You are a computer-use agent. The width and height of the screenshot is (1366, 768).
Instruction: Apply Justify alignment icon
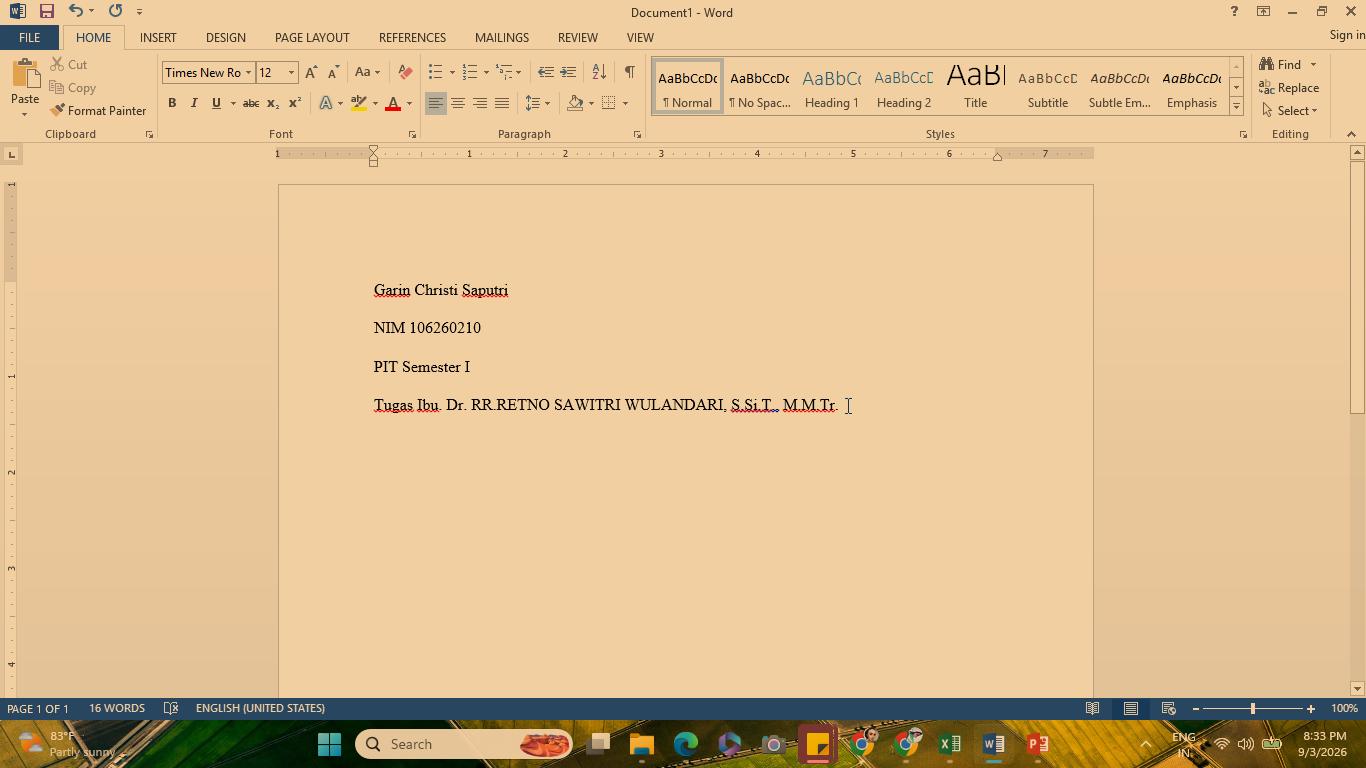click(502, 103)
